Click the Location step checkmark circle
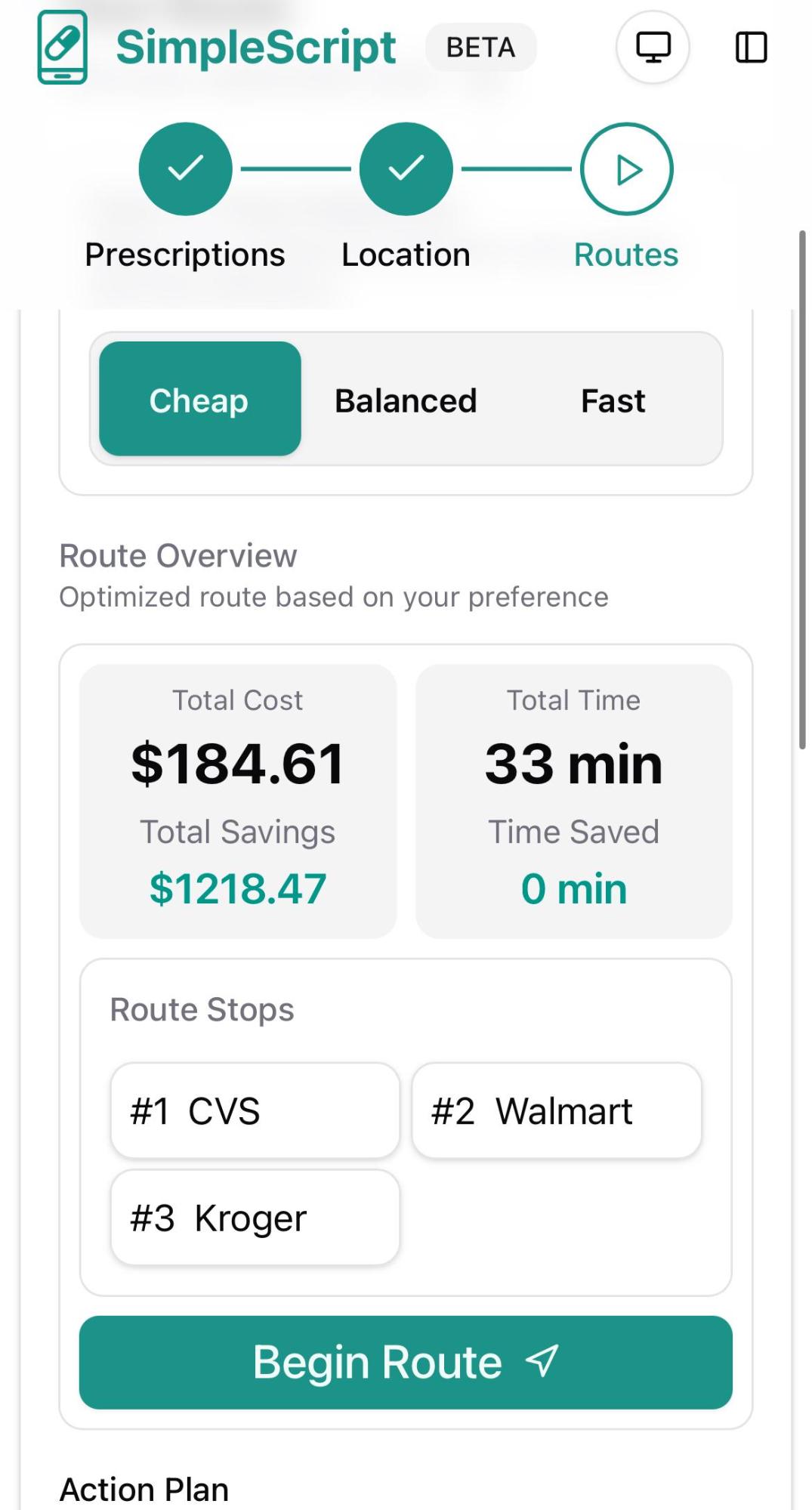The image size is (812, 1510). click(406, 168)
